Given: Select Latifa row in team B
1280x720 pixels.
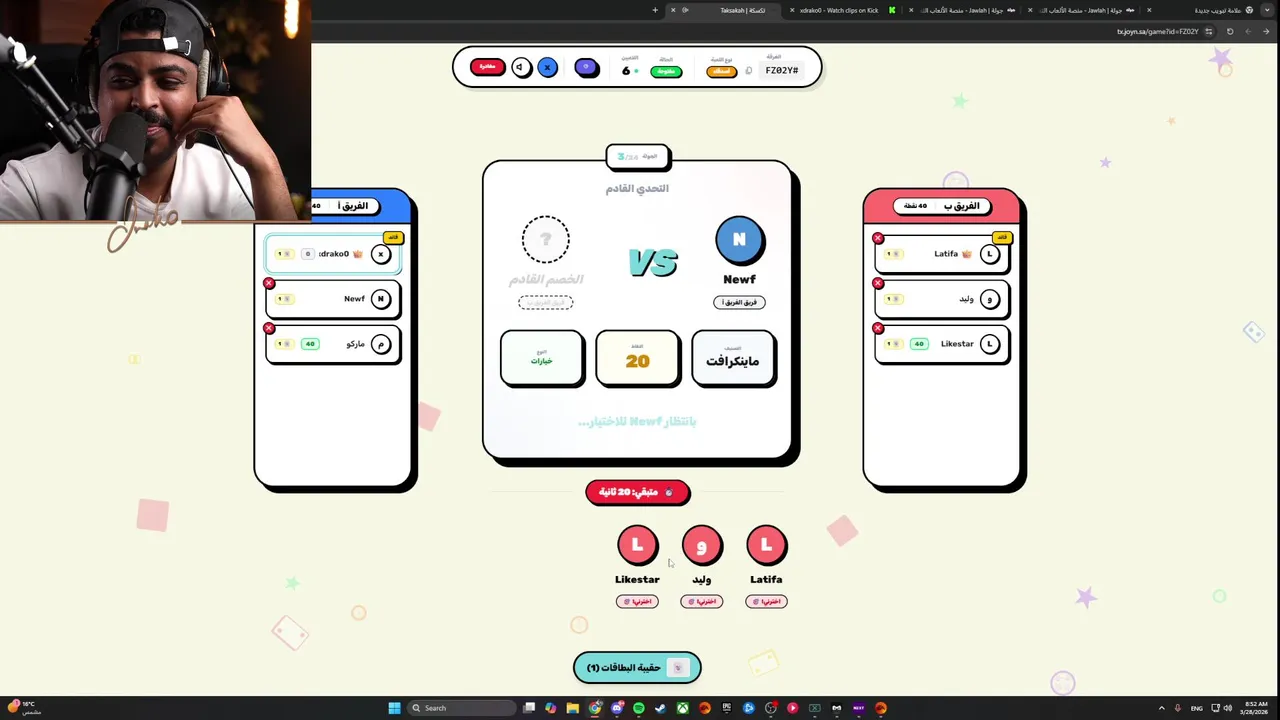Looking at the screenshot, I should [942, 254].
